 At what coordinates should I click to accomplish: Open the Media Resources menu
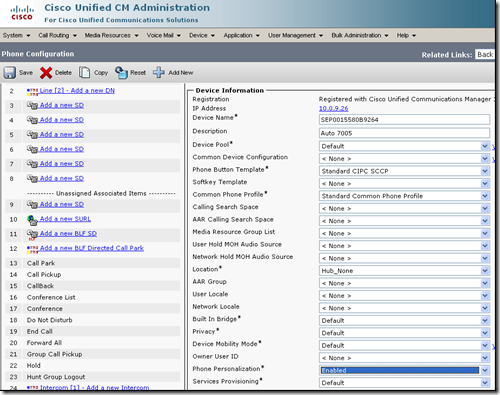point(111,35)
